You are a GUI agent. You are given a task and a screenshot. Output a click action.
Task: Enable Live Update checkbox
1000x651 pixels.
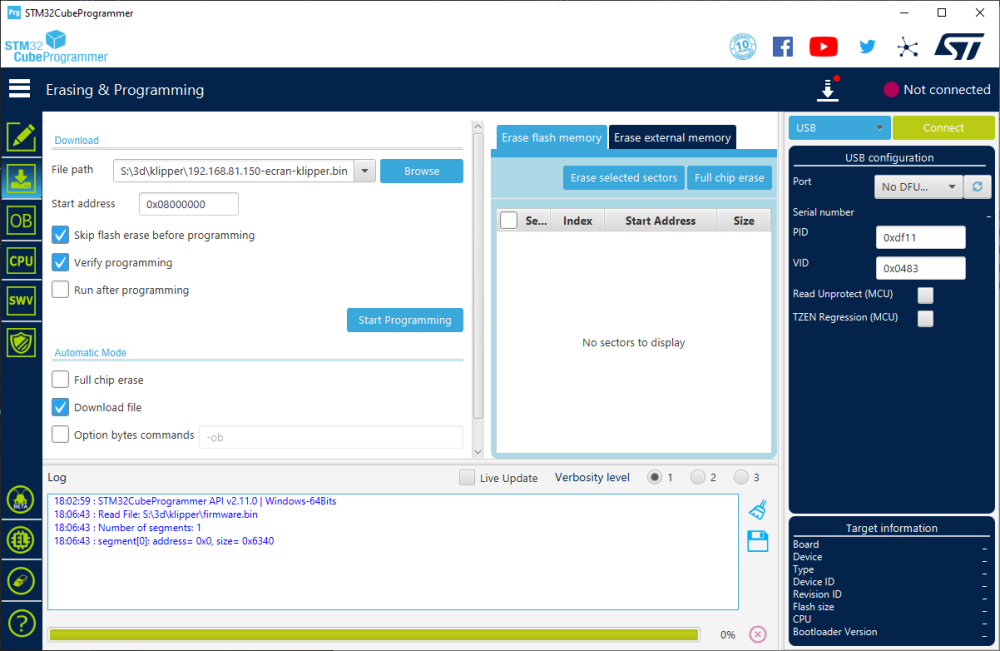pyautogui.click(x=467, y=478)
